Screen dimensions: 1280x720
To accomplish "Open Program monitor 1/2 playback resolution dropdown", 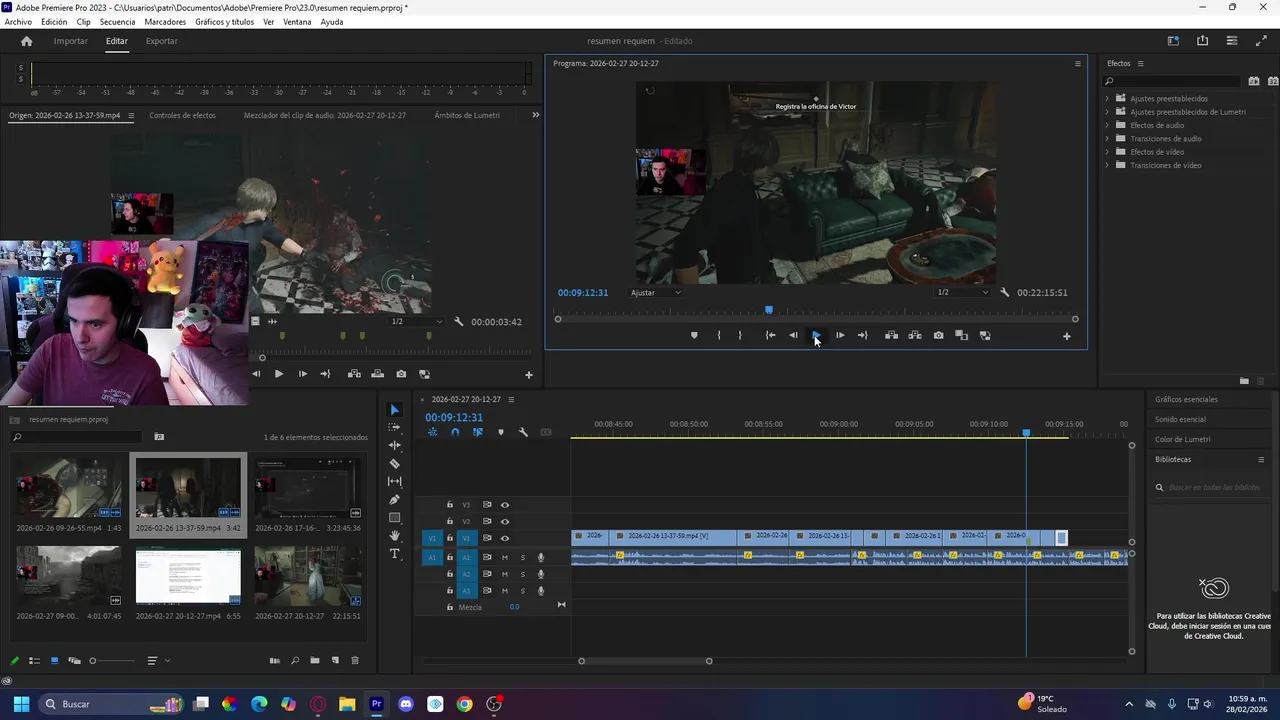I will (x=962, y=293).
